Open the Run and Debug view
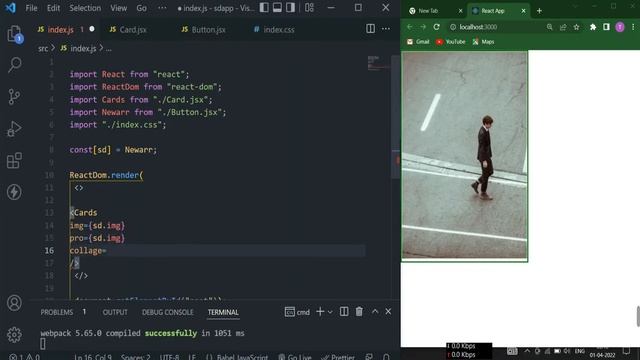The image size is (640, 360). [x=14, y=129]
